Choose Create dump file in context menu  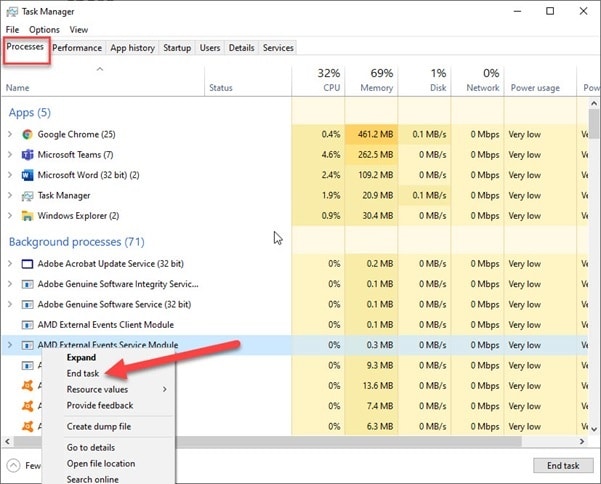(99, 427)
